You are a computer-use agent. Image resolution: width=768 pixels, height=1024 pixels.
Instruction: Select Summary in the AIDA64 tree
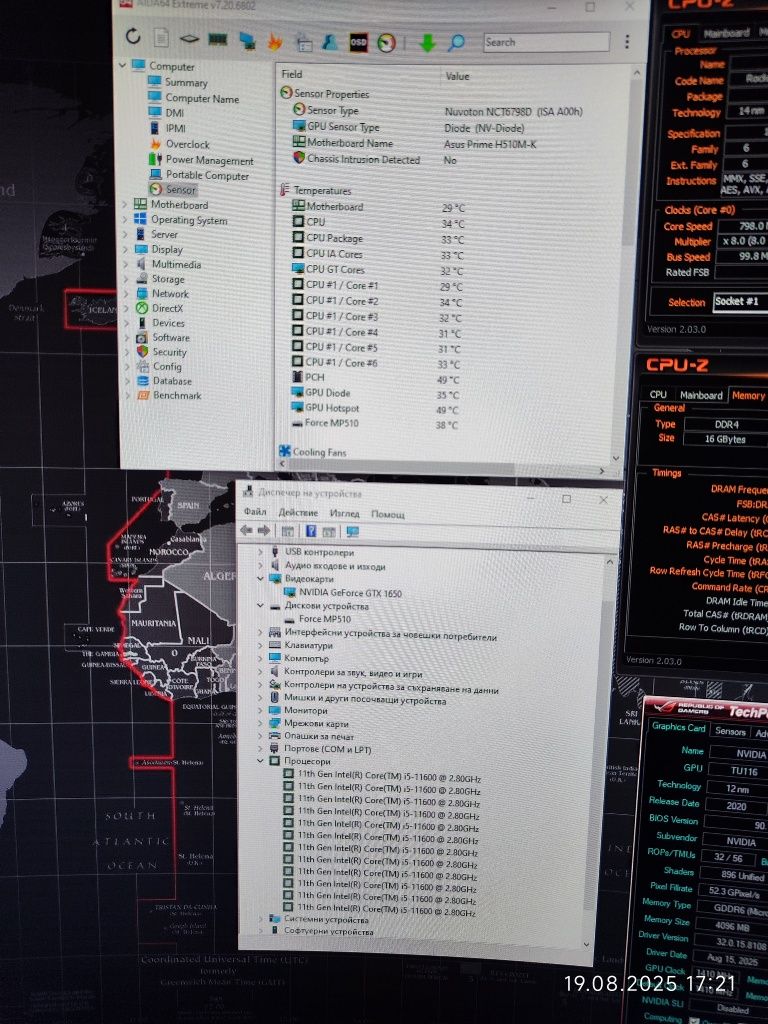[186, 82]
